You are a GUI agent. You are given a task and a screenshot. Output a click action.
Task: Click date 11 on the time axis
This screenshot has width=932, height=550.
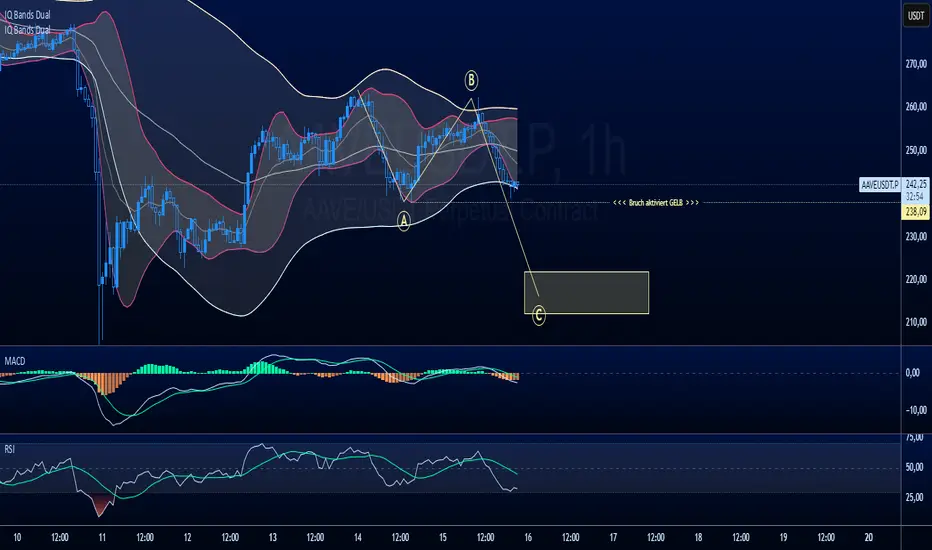pos(102,535)
